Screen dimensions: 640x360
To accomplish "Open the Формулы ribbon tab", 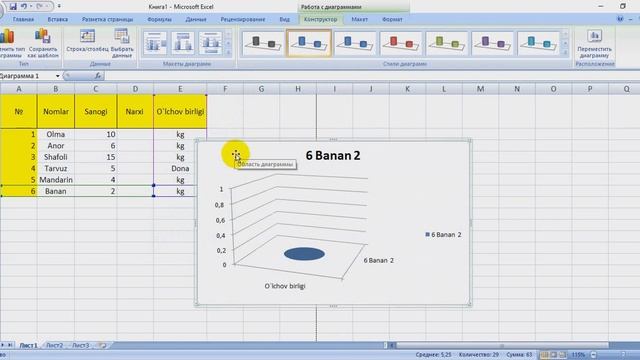I will (x=160, y=19).
